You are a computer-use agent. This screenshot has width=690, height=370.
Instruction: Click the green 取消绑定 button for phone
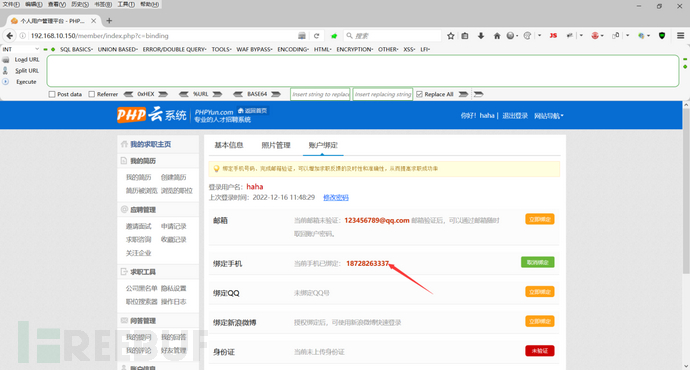537,262
